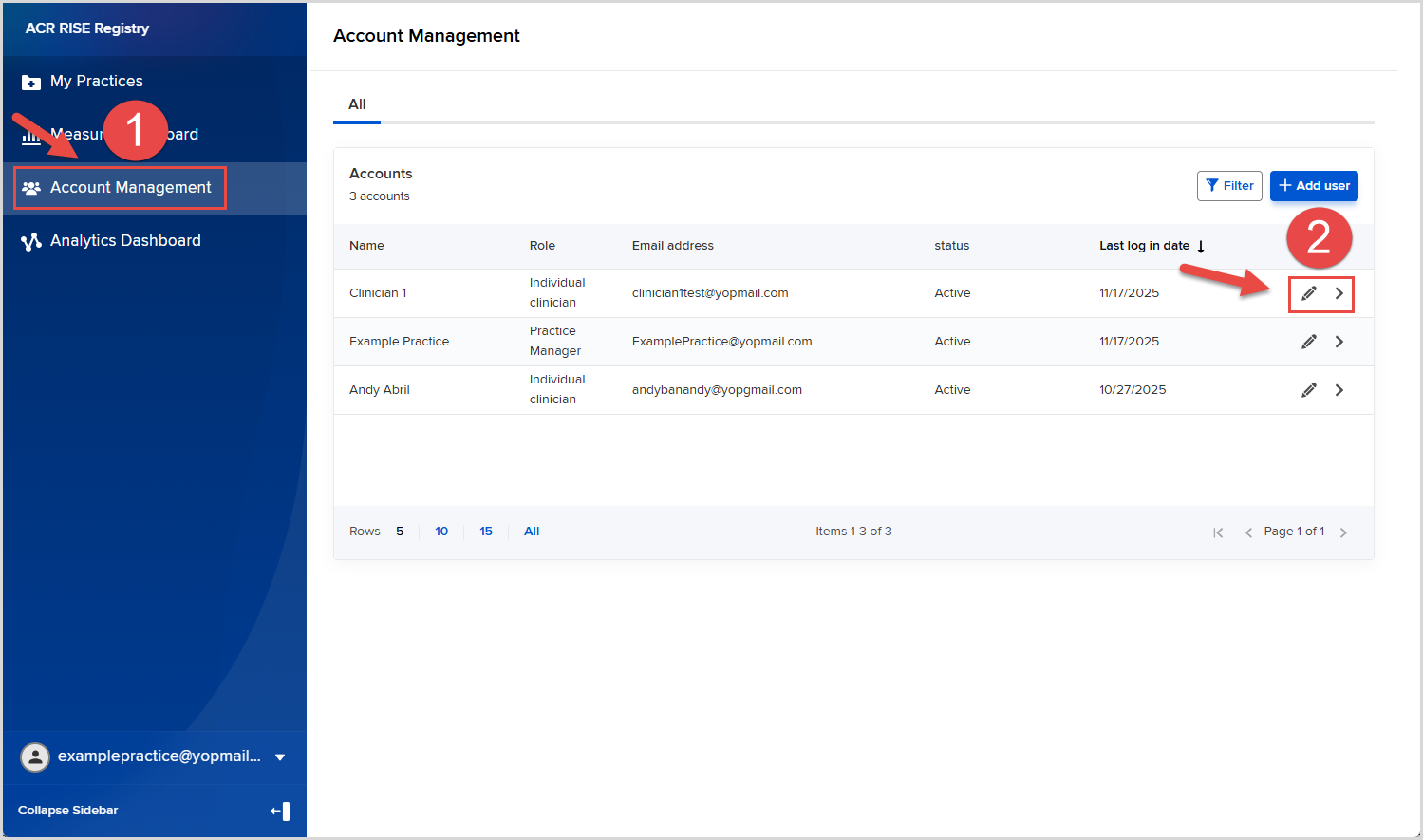Click the Name column header
This screenshot has height=840, width=1423.
click(x=366, y=246)
